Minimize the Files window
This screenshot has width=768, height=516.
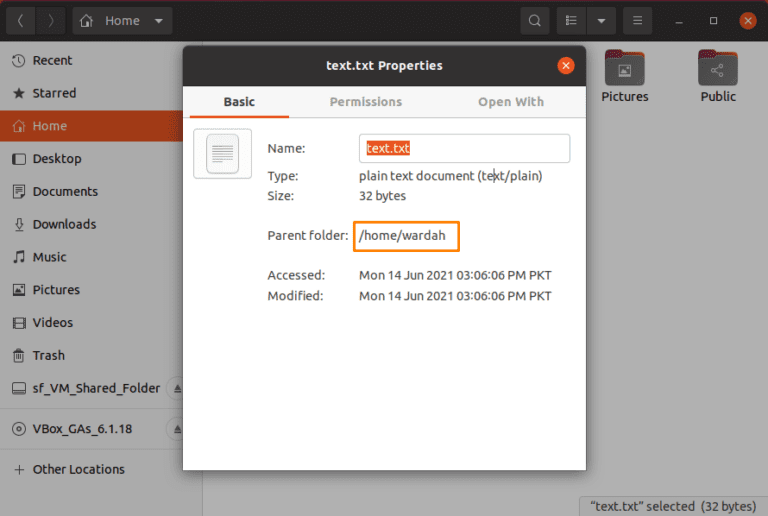[679, 21]
